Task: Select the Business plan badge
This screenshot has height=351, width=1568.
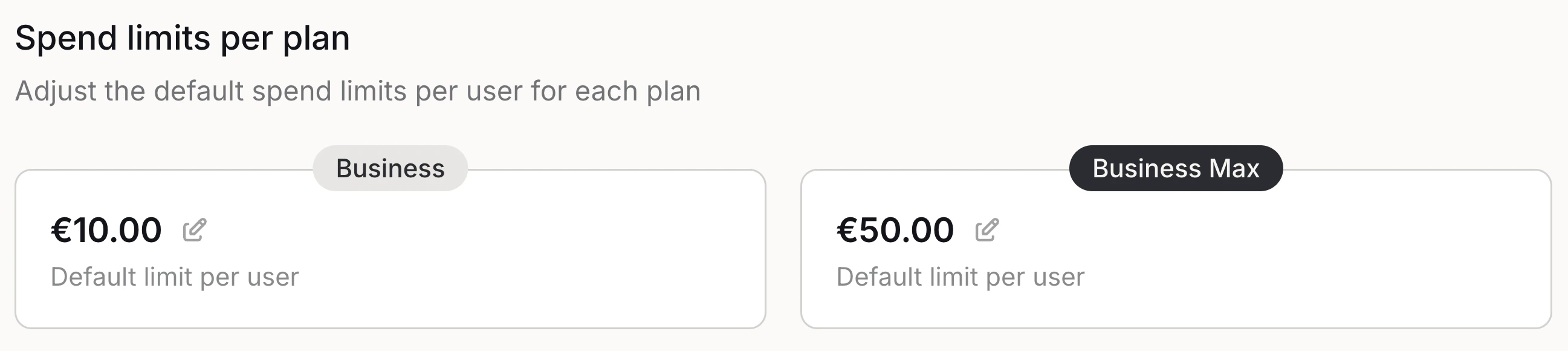Action: pos(390,168)
